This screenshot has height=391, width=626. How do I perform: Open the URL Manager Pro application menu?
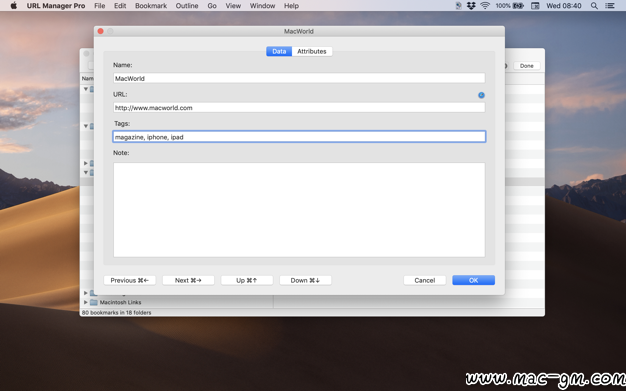[x=56, y=6]
